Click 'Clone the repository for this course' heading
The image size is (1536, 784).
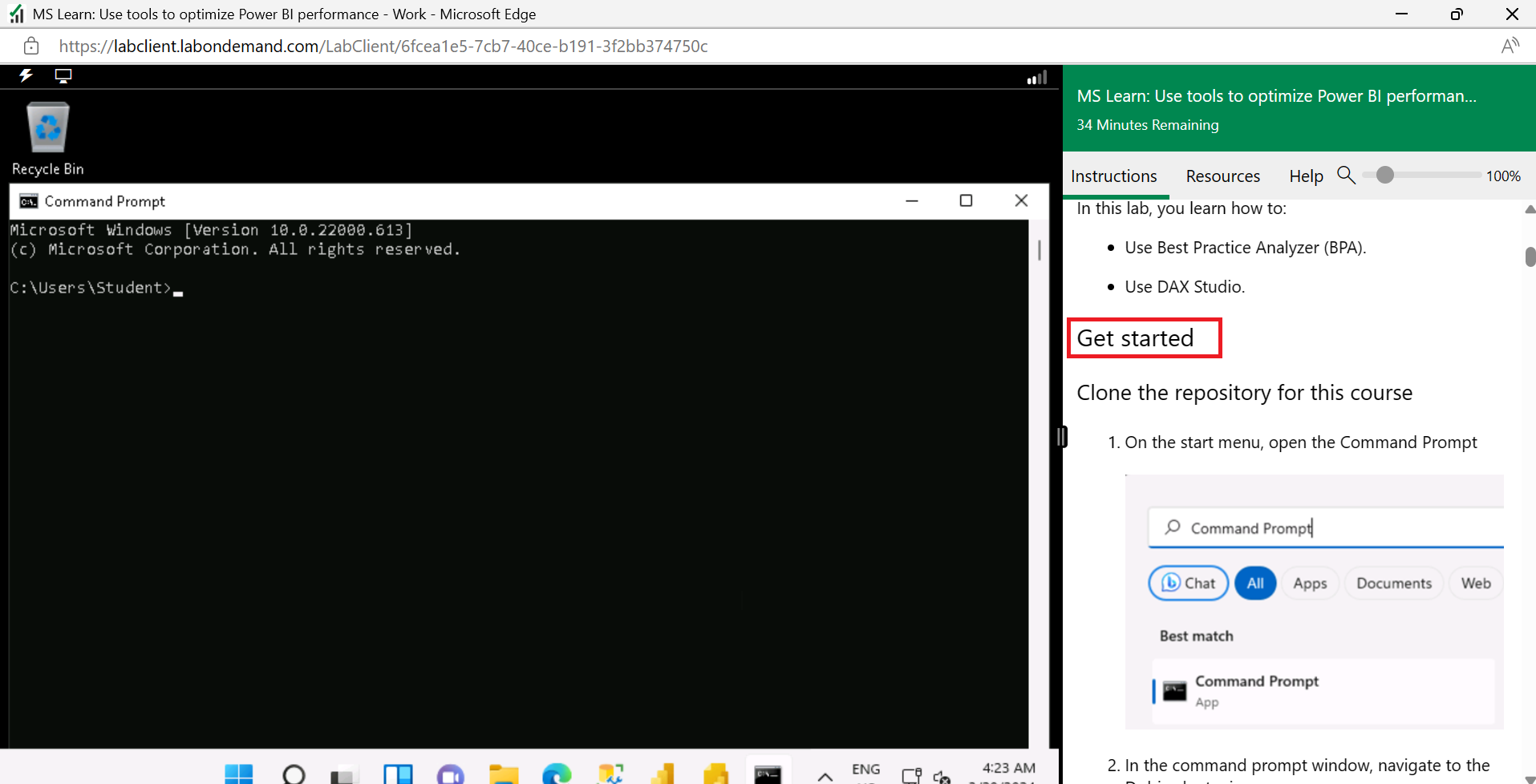pos(1244,393)
